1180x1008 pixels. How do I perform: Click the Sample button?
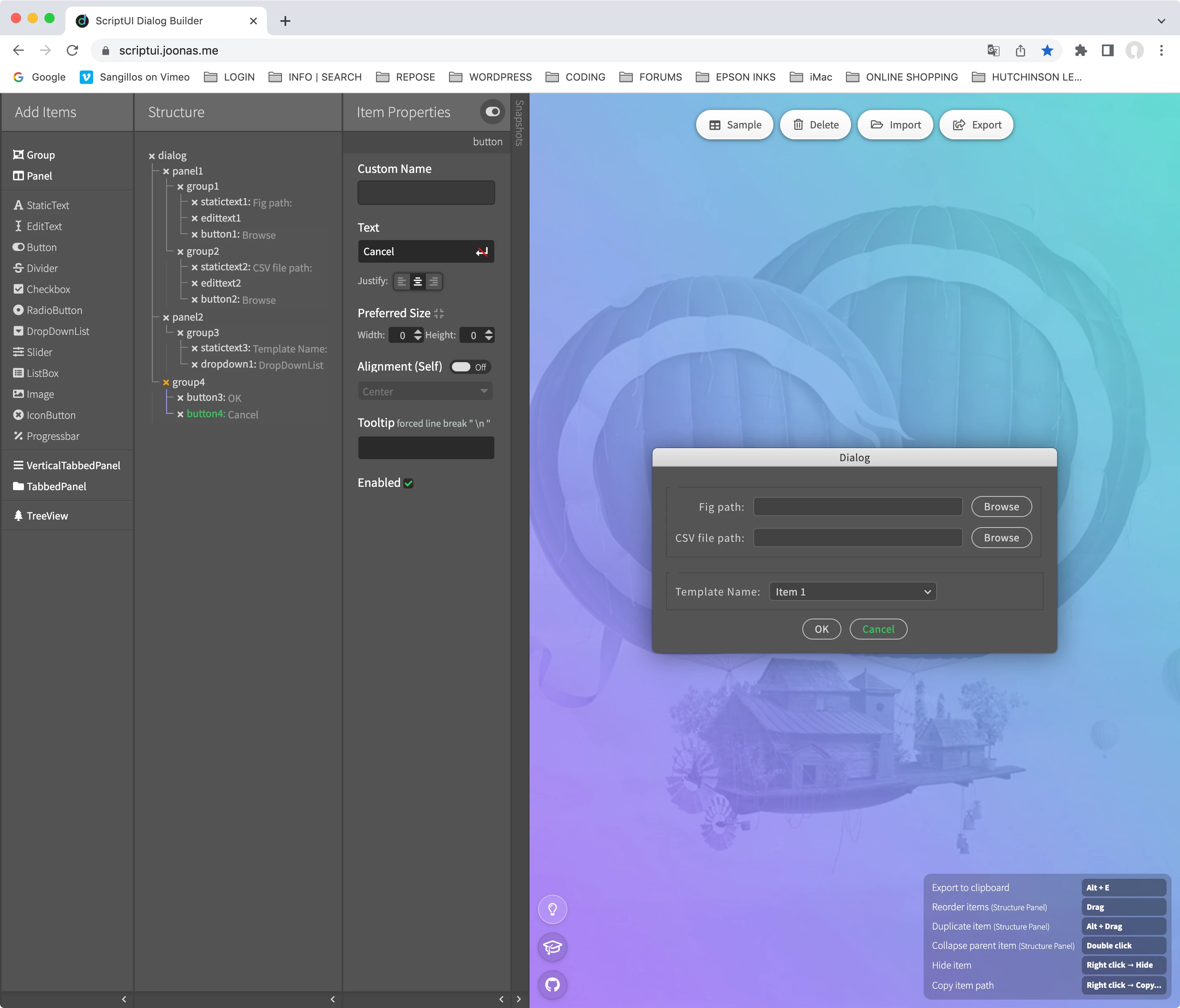click(734, 125)
